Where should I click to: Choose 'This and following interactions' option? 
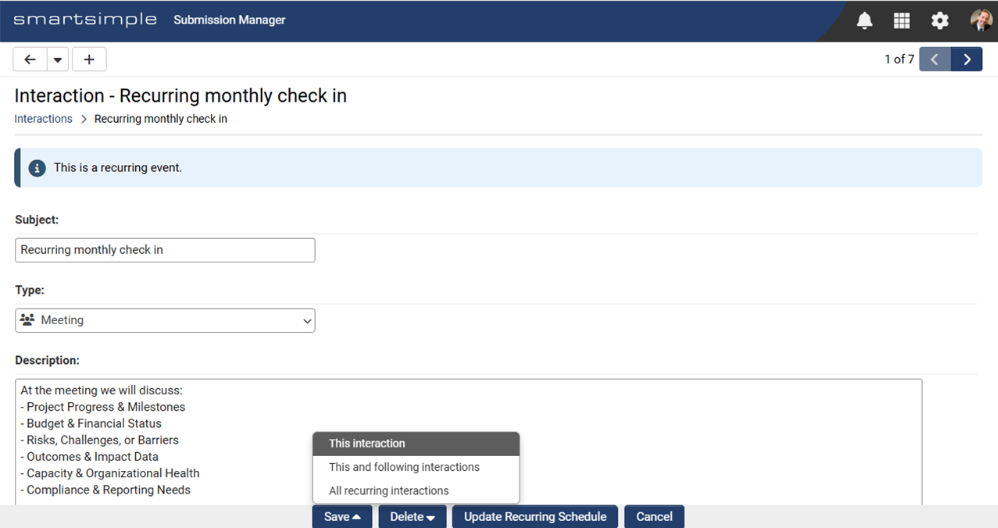416,467
